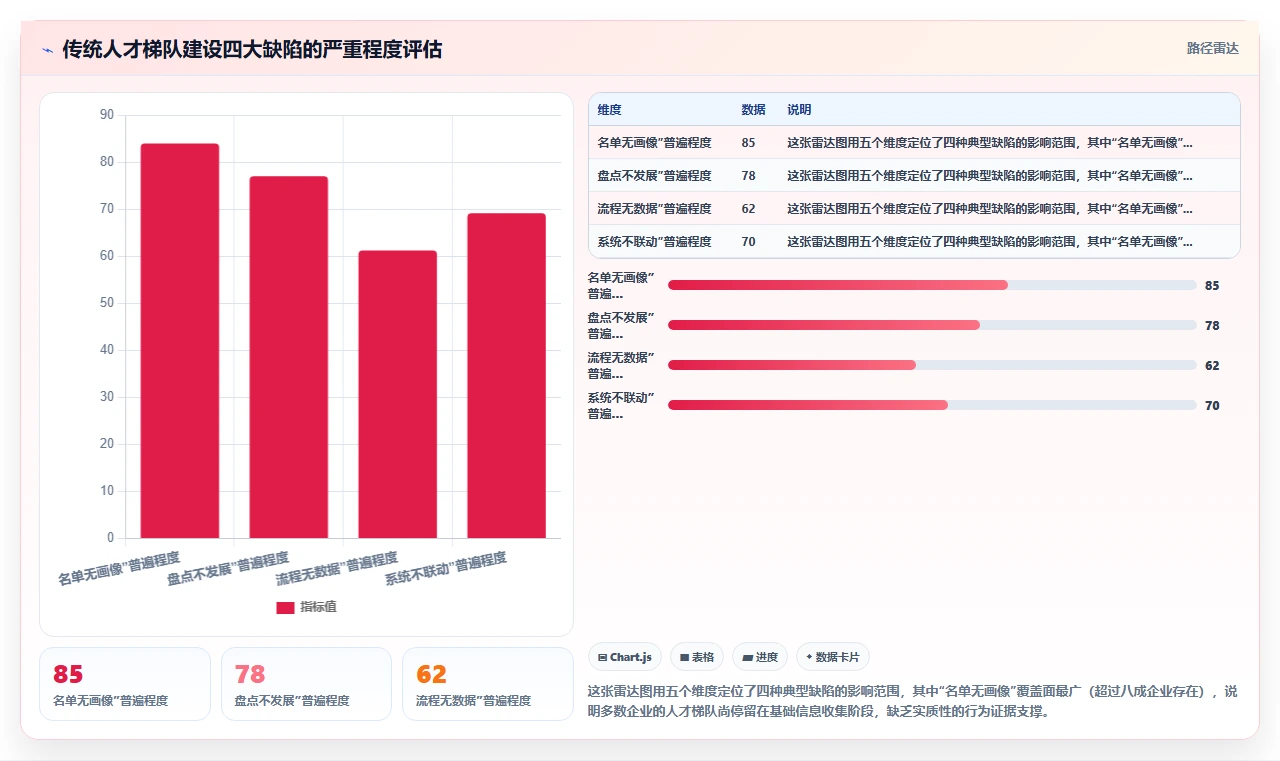Image resolution: width=1280 pixels, height=761 pixels.
Task: Select the 数据卡片 chip
Action: point(833,657)
